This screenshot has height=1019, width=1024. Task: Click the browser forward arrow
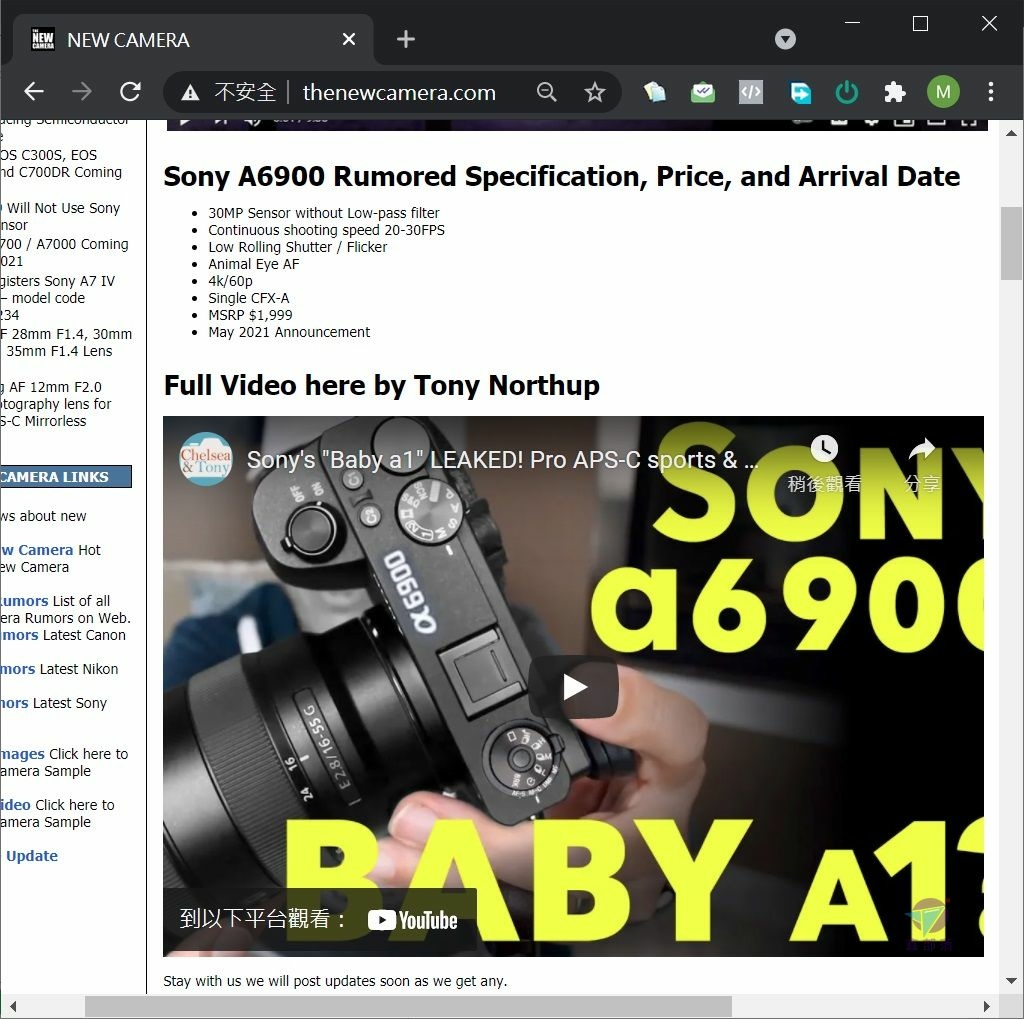tap(82, 91)
